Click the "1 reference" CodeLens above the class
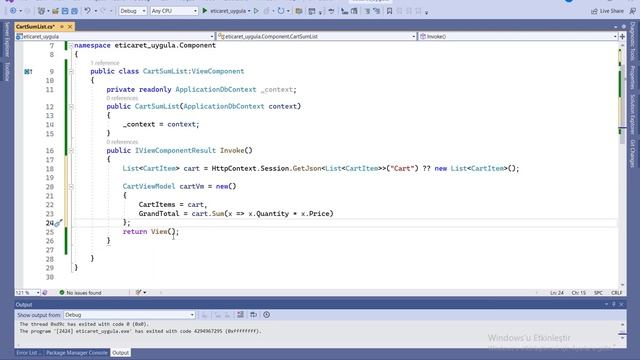The width and height of the screenshot is (640, 360). point(105,63)
